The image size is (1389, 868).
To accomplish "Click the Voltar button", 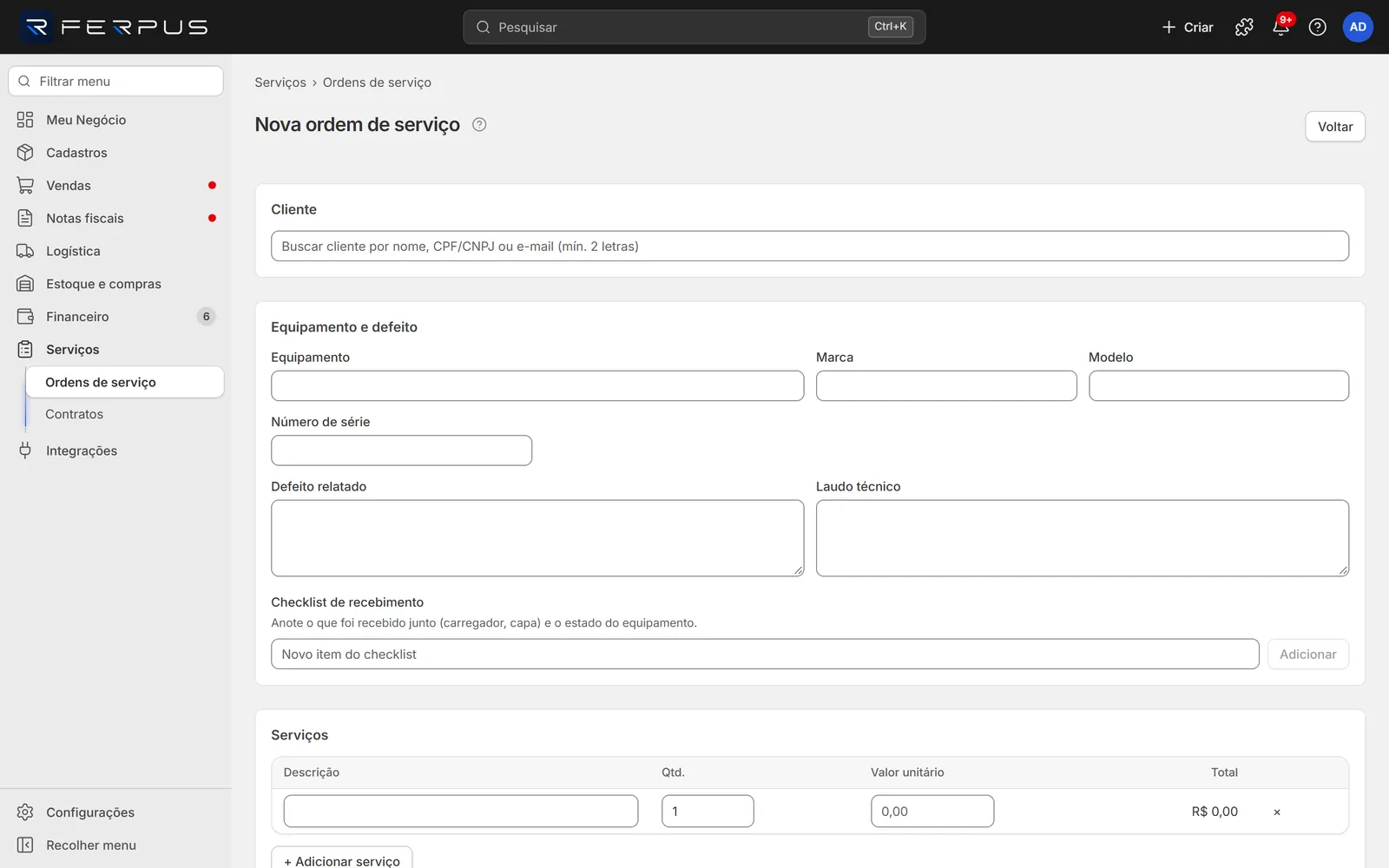I will (x=1335, y=127).
